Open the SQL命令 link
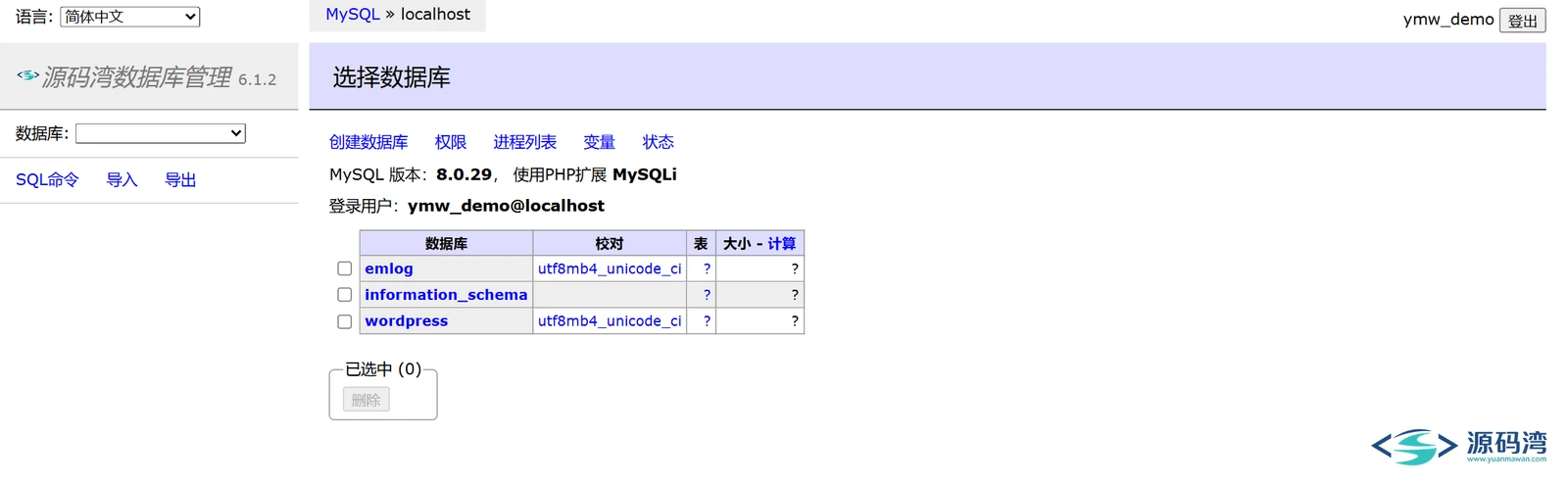This screenshot has height=485, width=1568. tap(47, 180)
